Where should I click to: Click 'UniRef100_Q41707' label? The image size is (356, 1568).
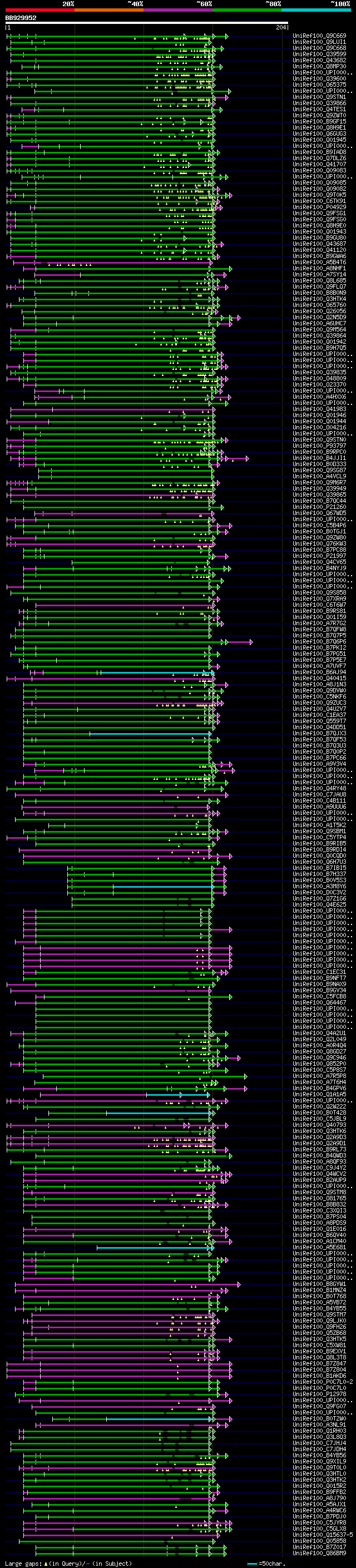pyautogui.click(x=319, y=164)
